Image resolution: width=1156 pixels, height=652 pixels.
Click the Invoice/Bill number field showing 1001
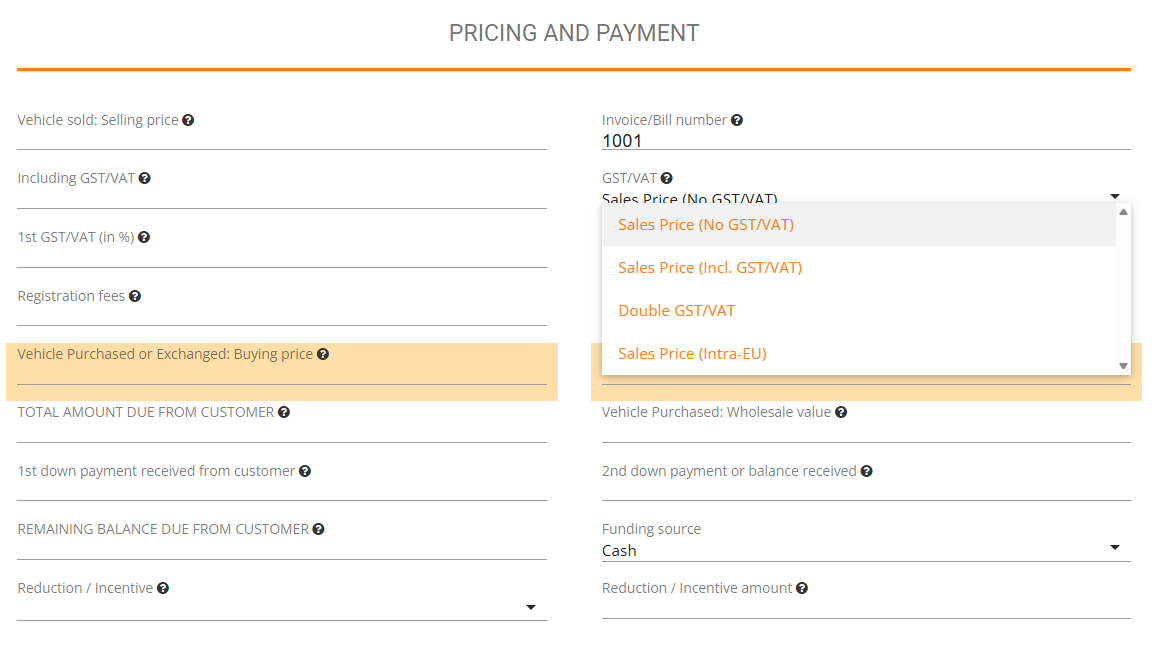pos(865,141)
